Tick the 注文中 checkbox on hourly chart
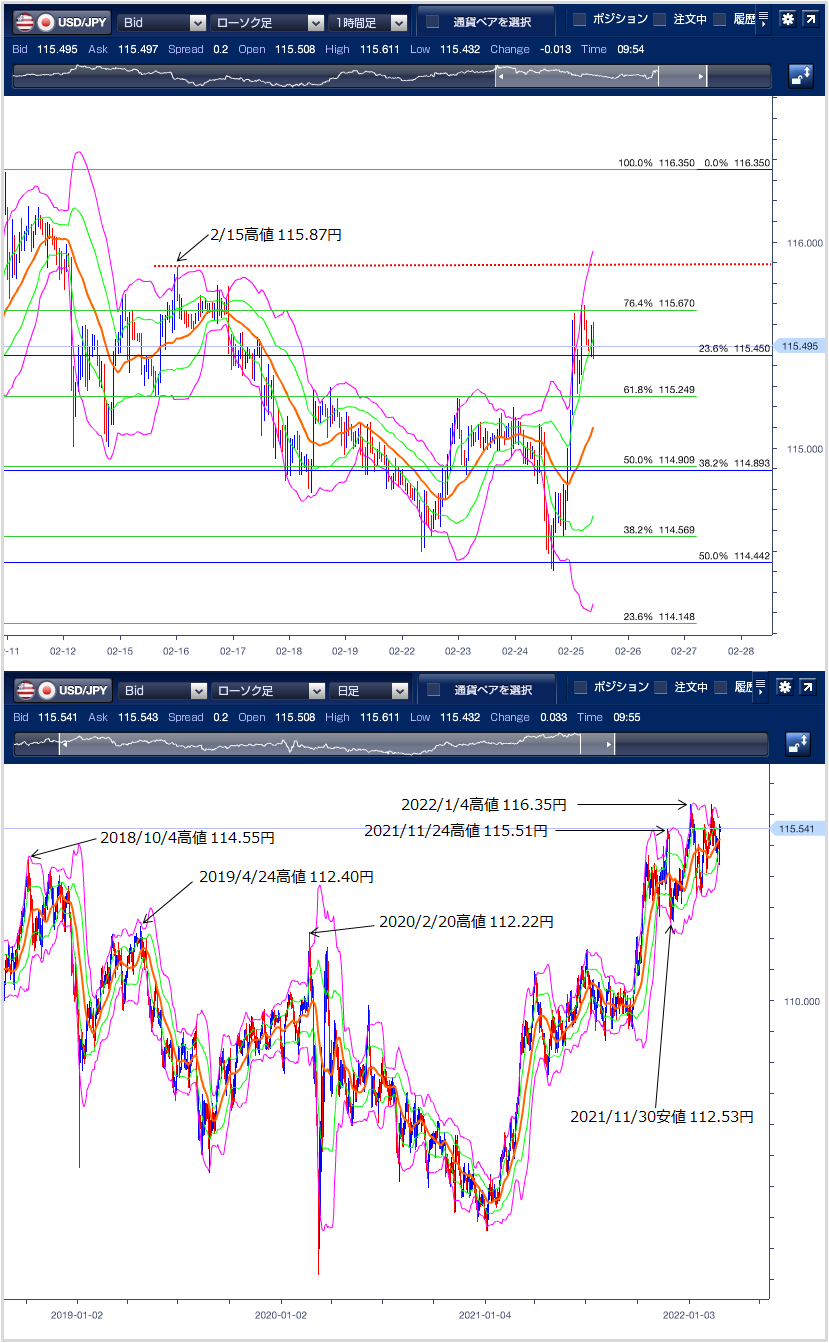The height and width of the screenshot is (1343, 829). [660, 20]
